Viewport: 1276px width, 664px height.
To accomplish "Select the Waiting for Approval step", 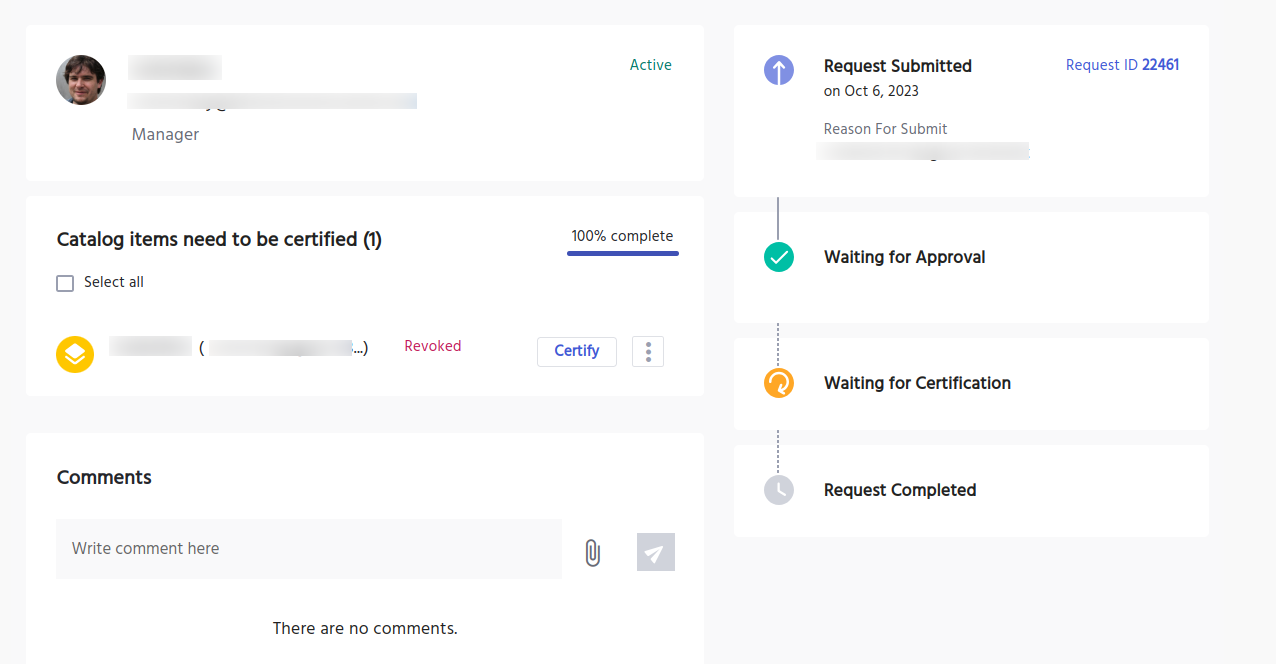I will (904, 257).
